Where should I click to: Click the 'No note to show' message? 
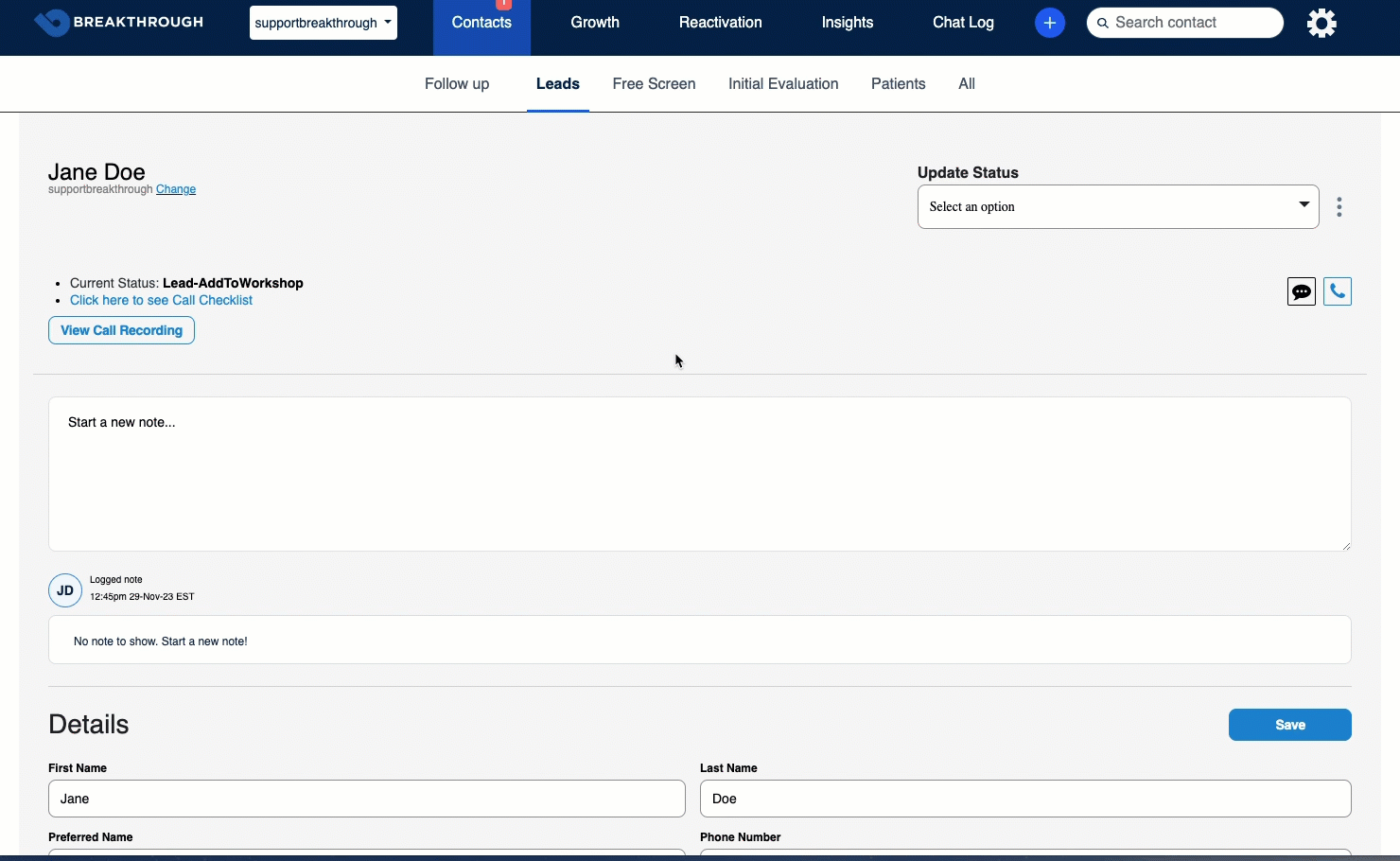pyautogui.click(x=161, y=641)
